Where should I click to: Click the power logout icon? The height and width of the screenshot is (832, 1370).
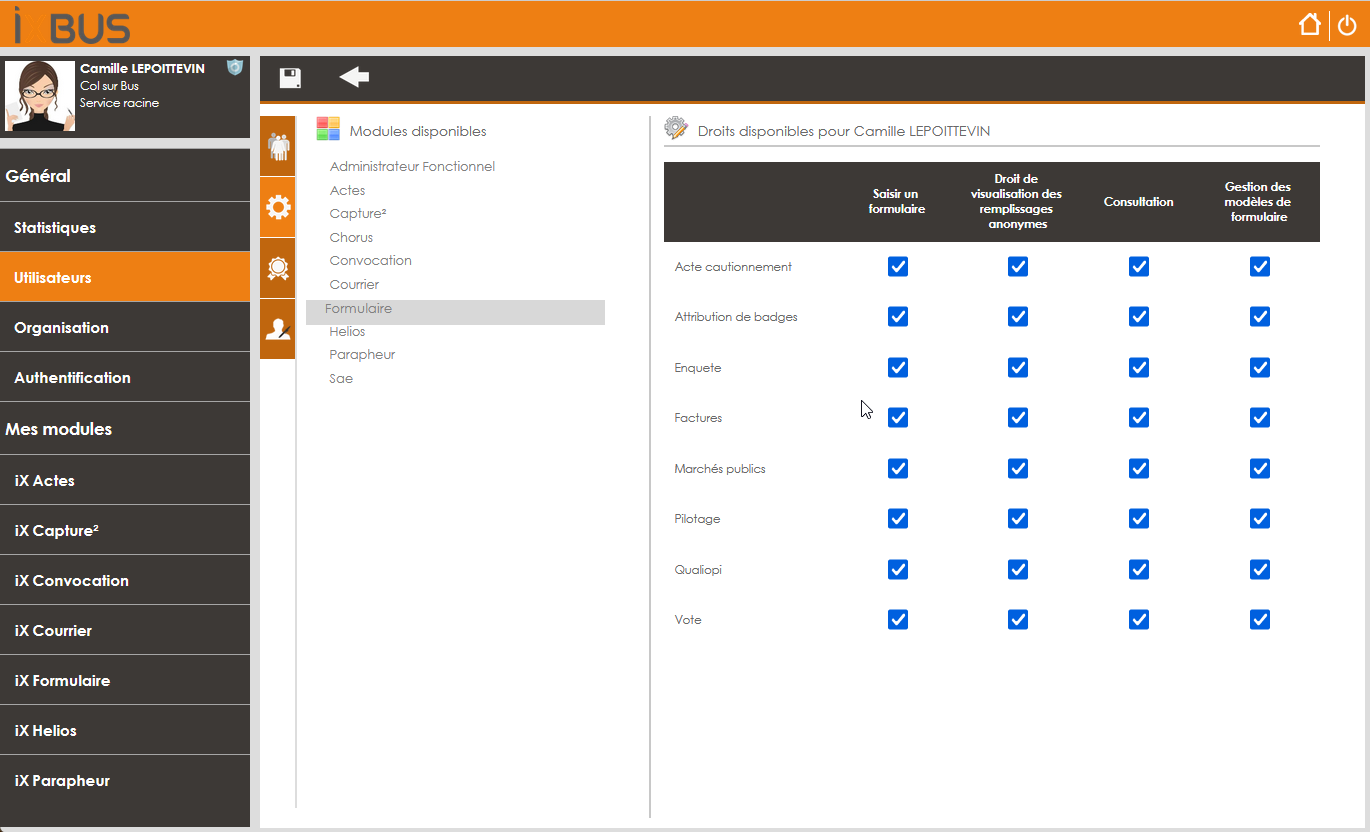[1347, 26]
